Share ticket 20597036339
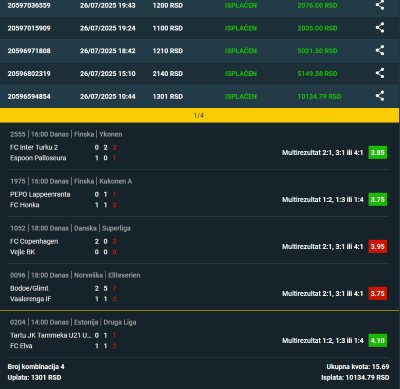 point(380,5)
